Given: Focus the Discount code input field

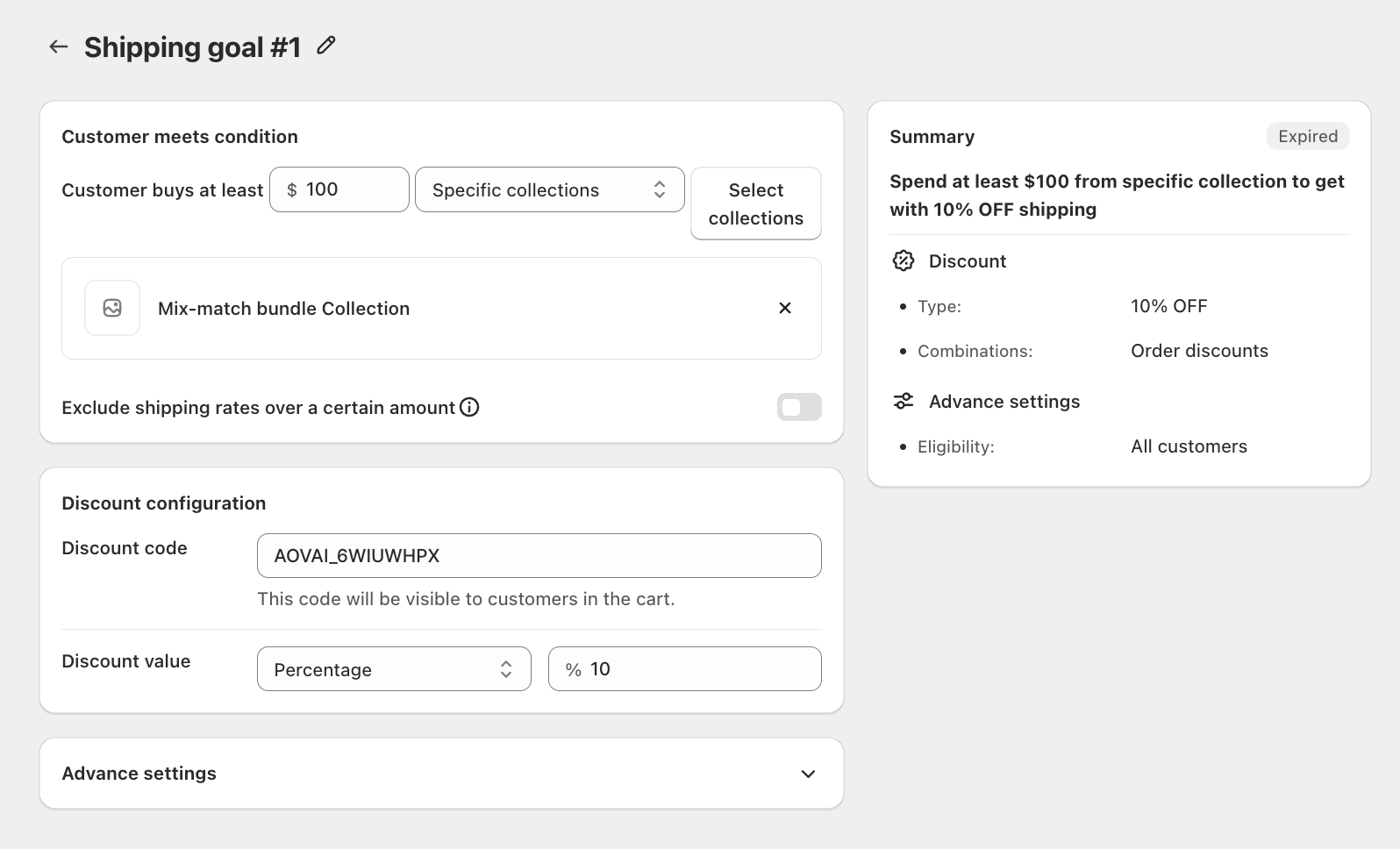Looking at the screenshot, I should coord(539,555).
